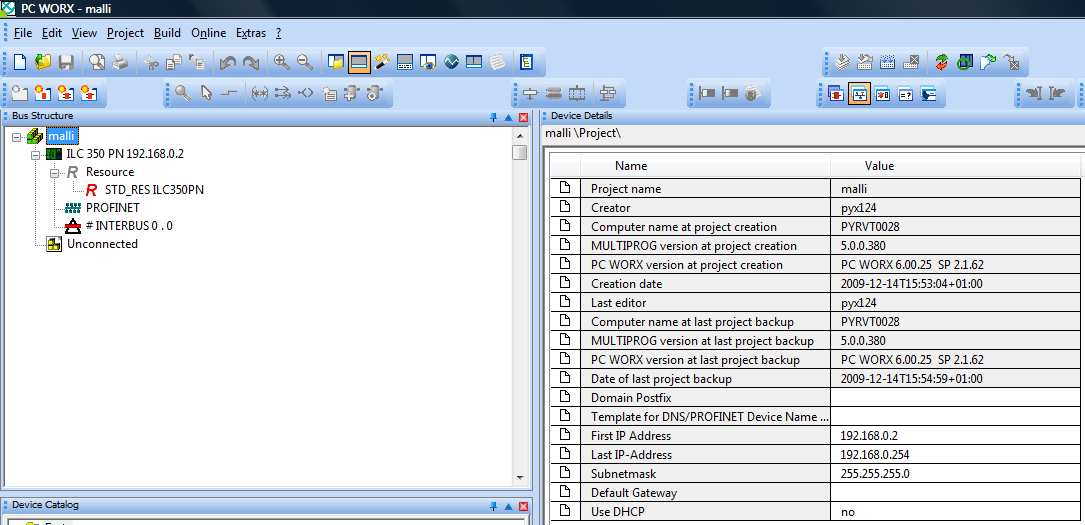Click the gray magnifier icon in second toolbar

click(x=183, y=93)
